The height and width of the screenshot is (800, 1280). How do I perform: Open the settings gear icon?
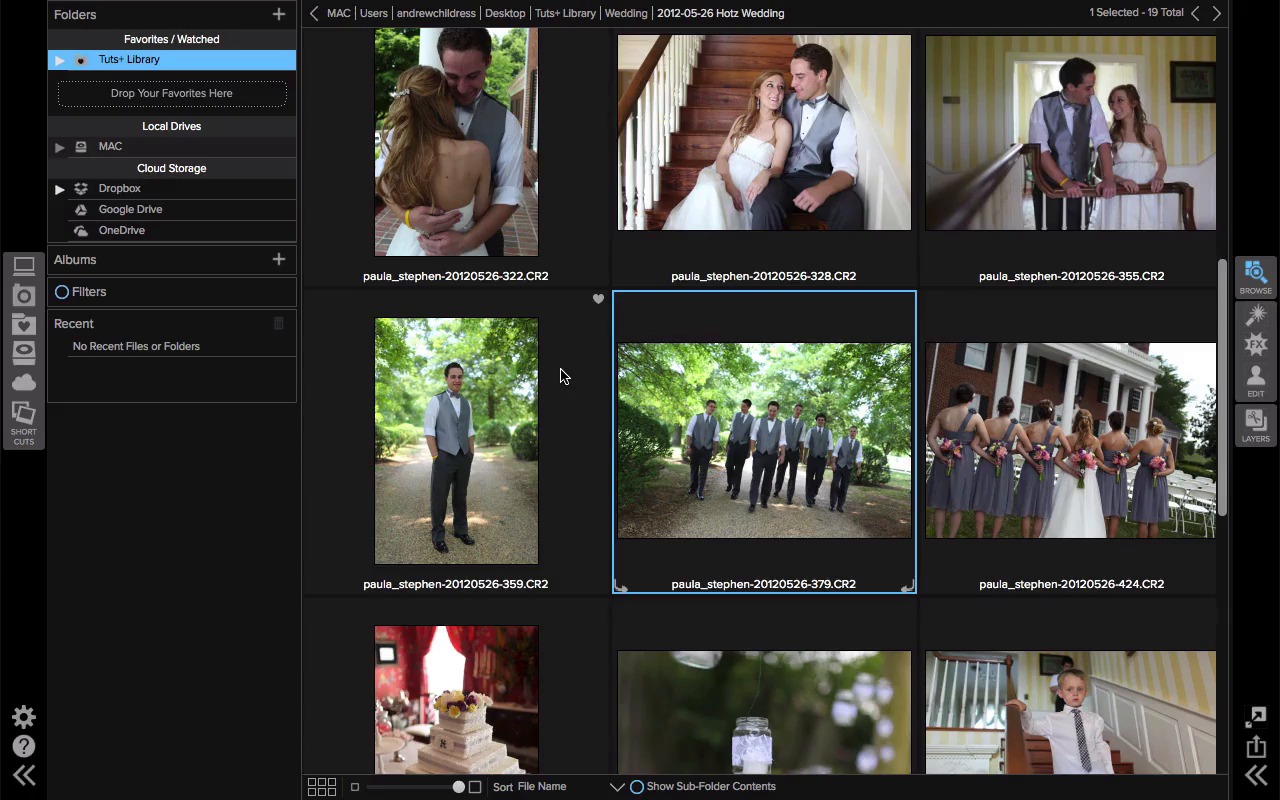coord(24,717)
